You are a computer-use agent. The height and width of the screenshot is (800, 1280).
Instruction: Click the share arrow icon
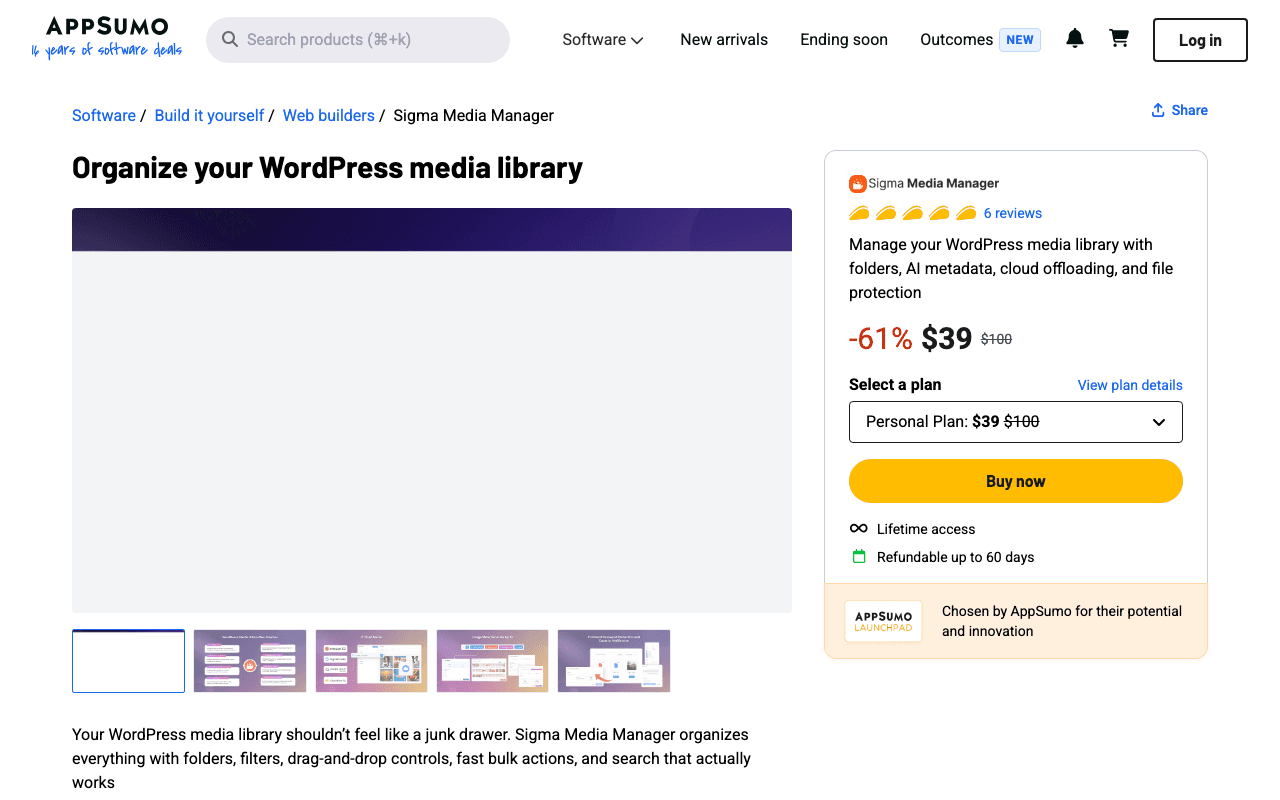click(1158, 110)
